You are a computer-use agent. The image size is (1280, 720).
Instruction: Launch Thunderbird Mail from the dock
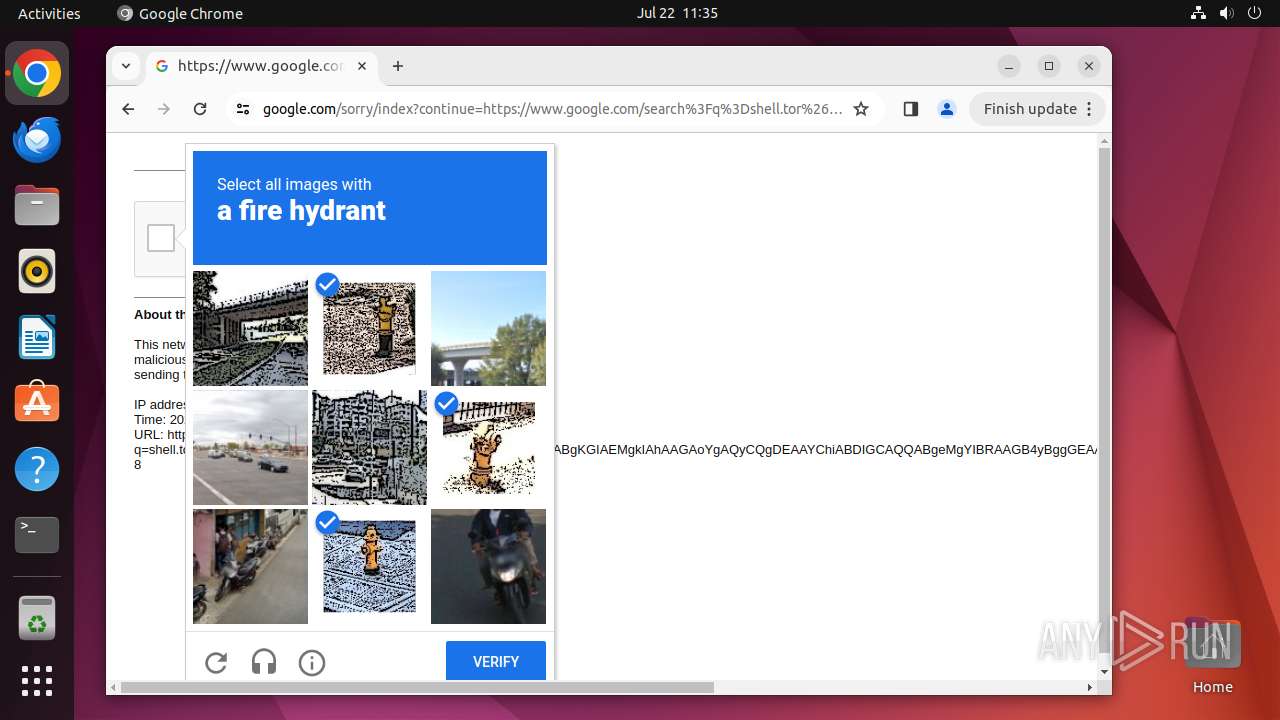[37, 140]
